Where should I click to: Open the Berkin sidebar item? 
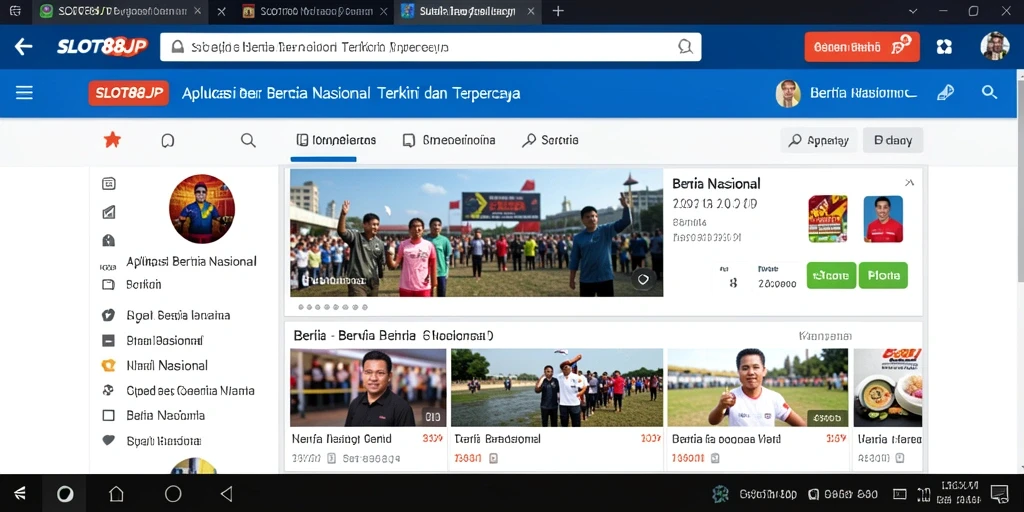(144, 284)
